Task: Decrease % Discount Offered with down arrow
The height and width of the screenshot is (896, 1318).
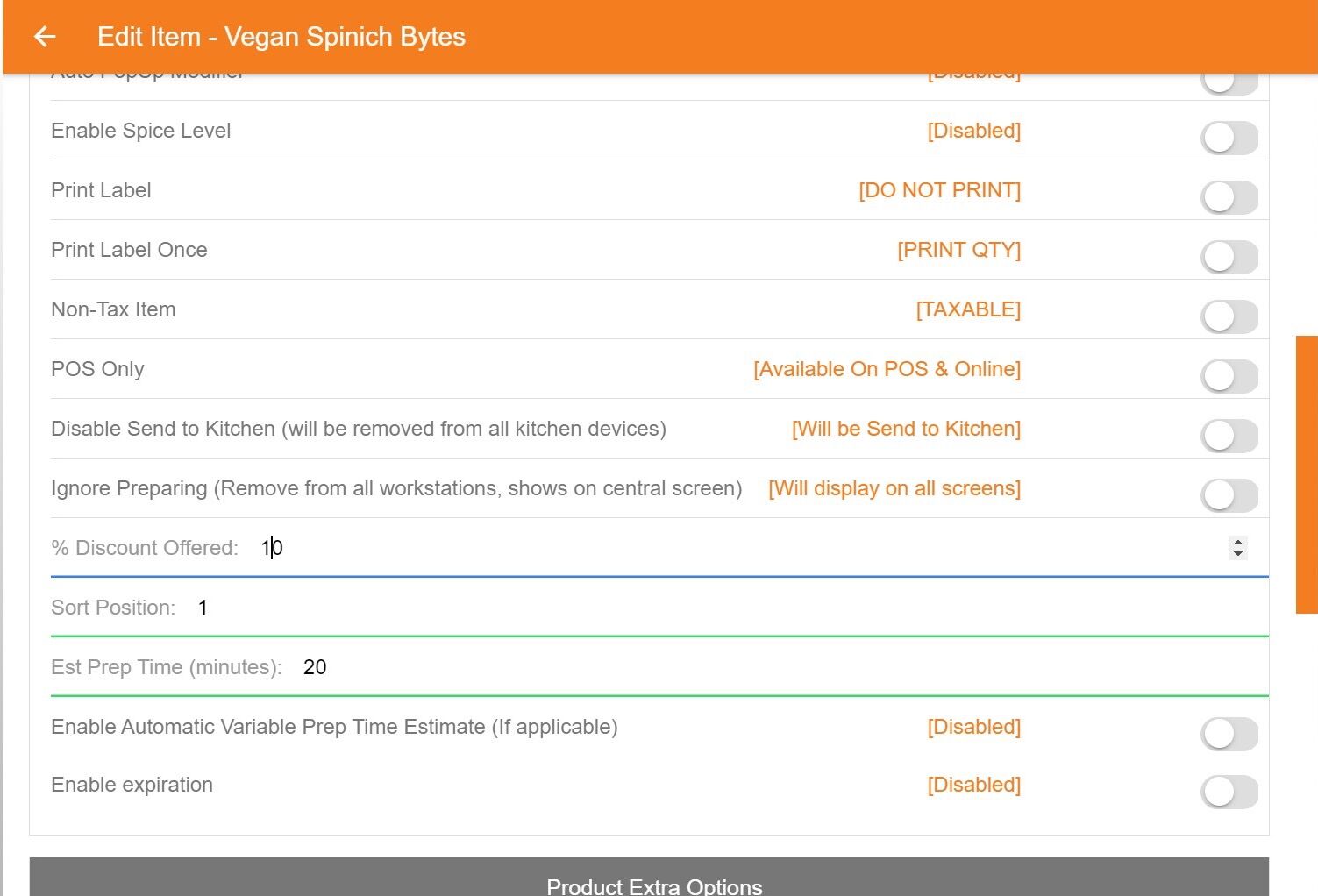Action: coord(1237,553)
